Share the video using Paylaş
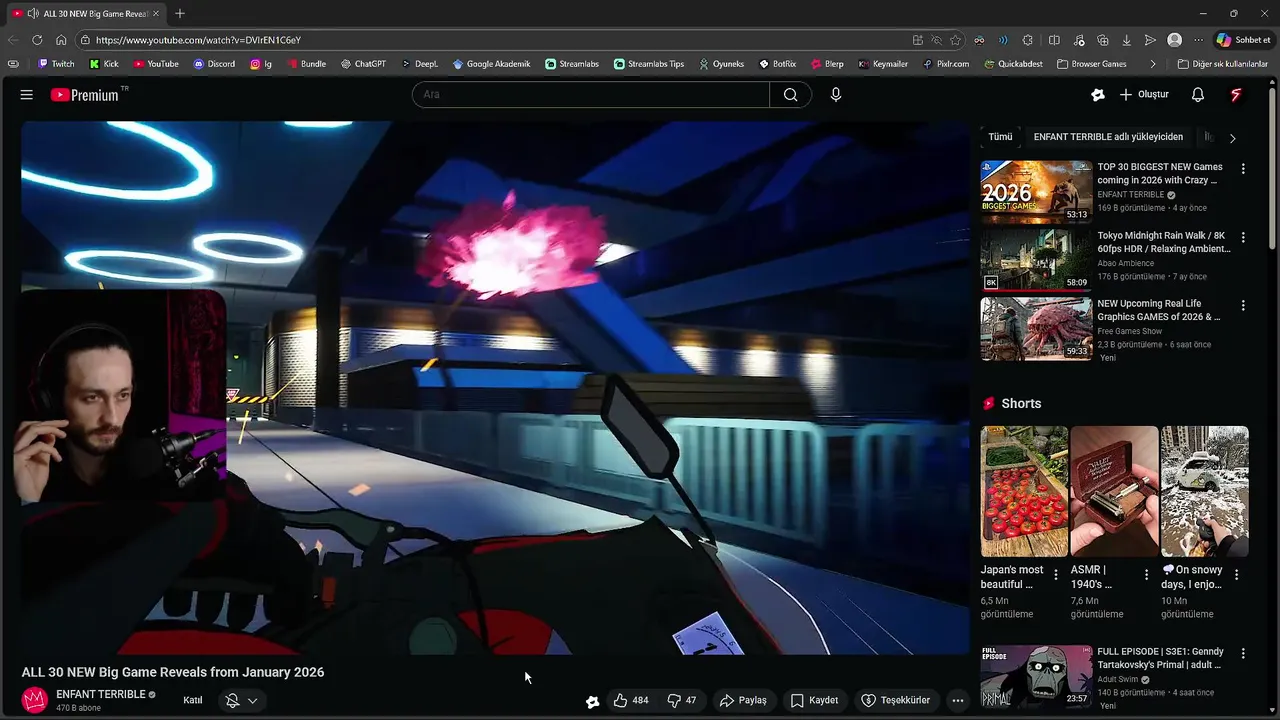 click(743, 700)
